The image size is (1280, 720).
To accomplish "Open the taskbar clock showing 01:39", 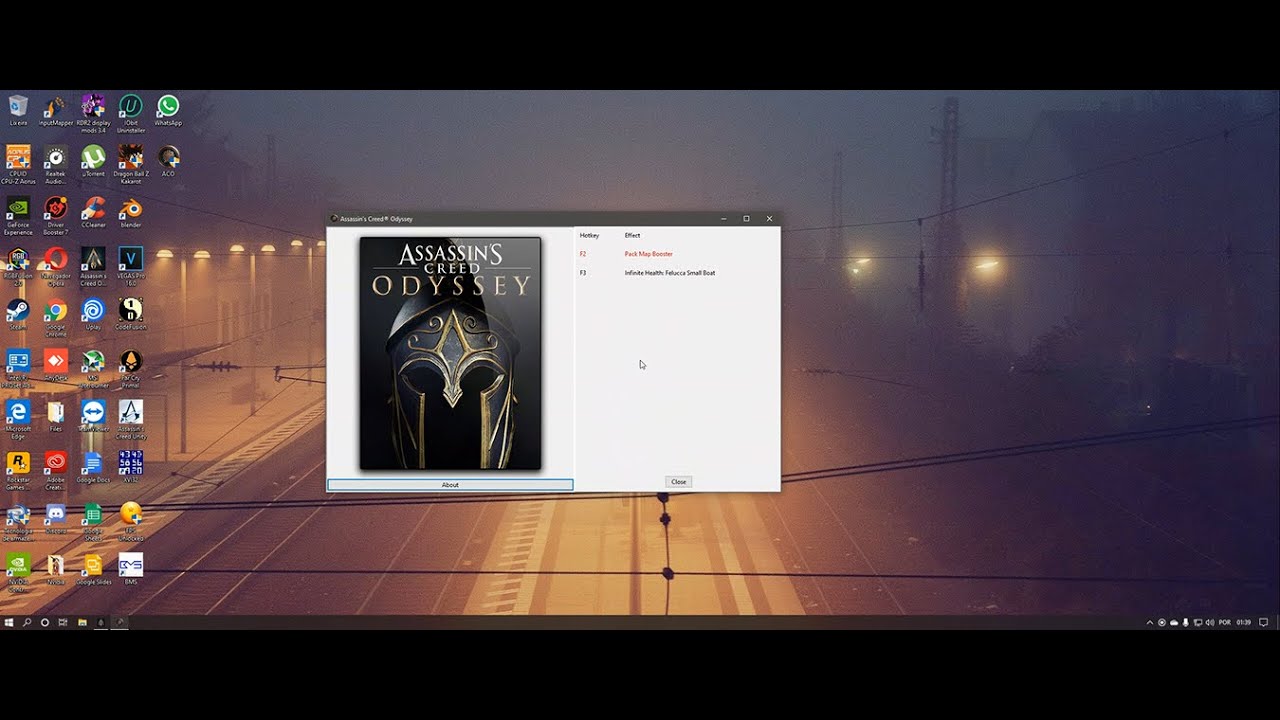I will (1243, 622).
